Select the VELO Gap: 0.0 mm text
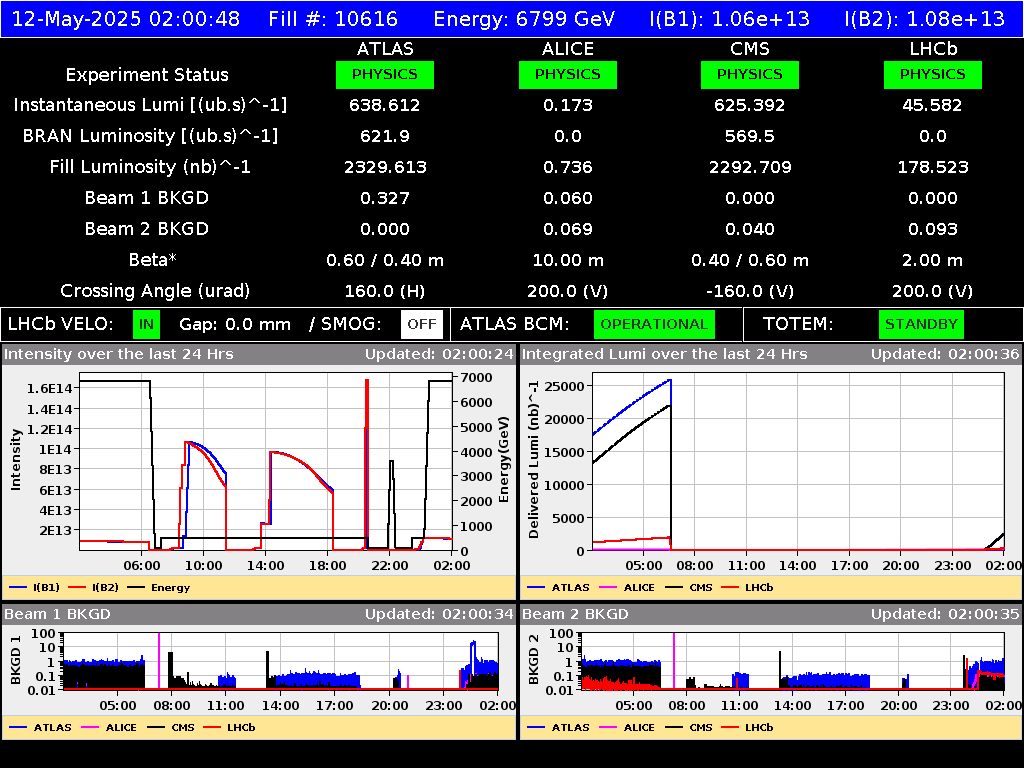This screenshot has height=768, width=1024. click(x=234, y=324)
